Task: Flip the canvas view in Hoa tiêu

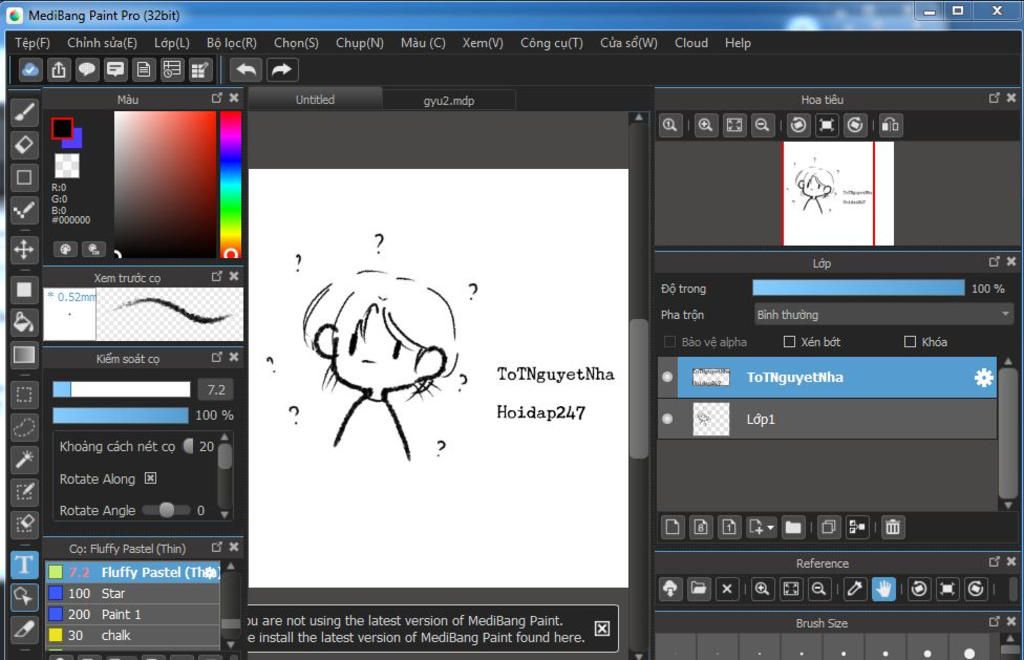Action: 890,125
